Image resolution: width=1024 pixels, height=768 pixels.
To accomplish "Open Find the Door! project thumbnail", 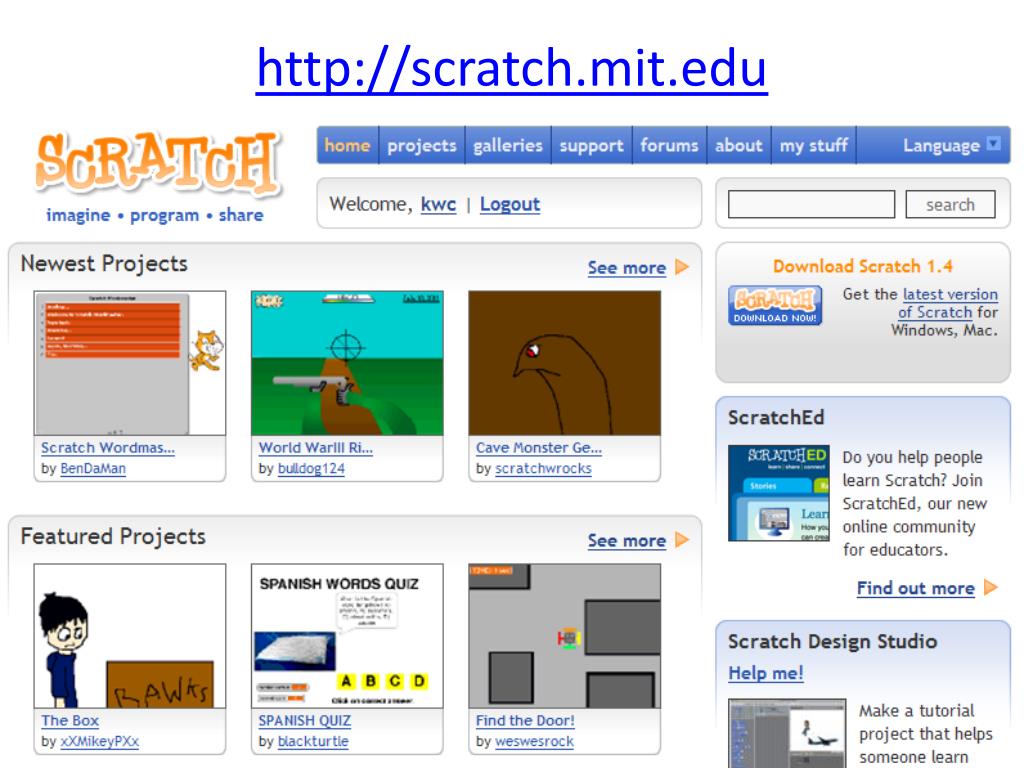I will tap(565, 636).
